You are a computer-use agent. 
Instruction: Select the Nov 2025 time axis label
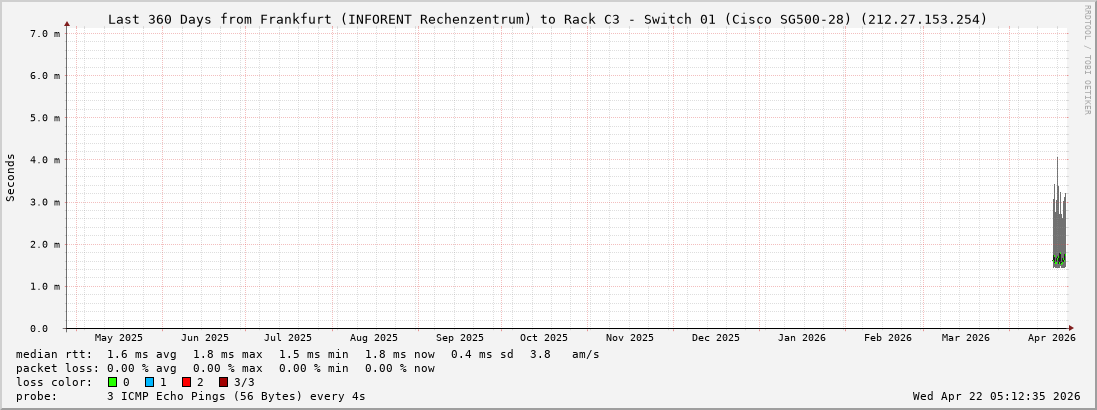pos(630,338)
